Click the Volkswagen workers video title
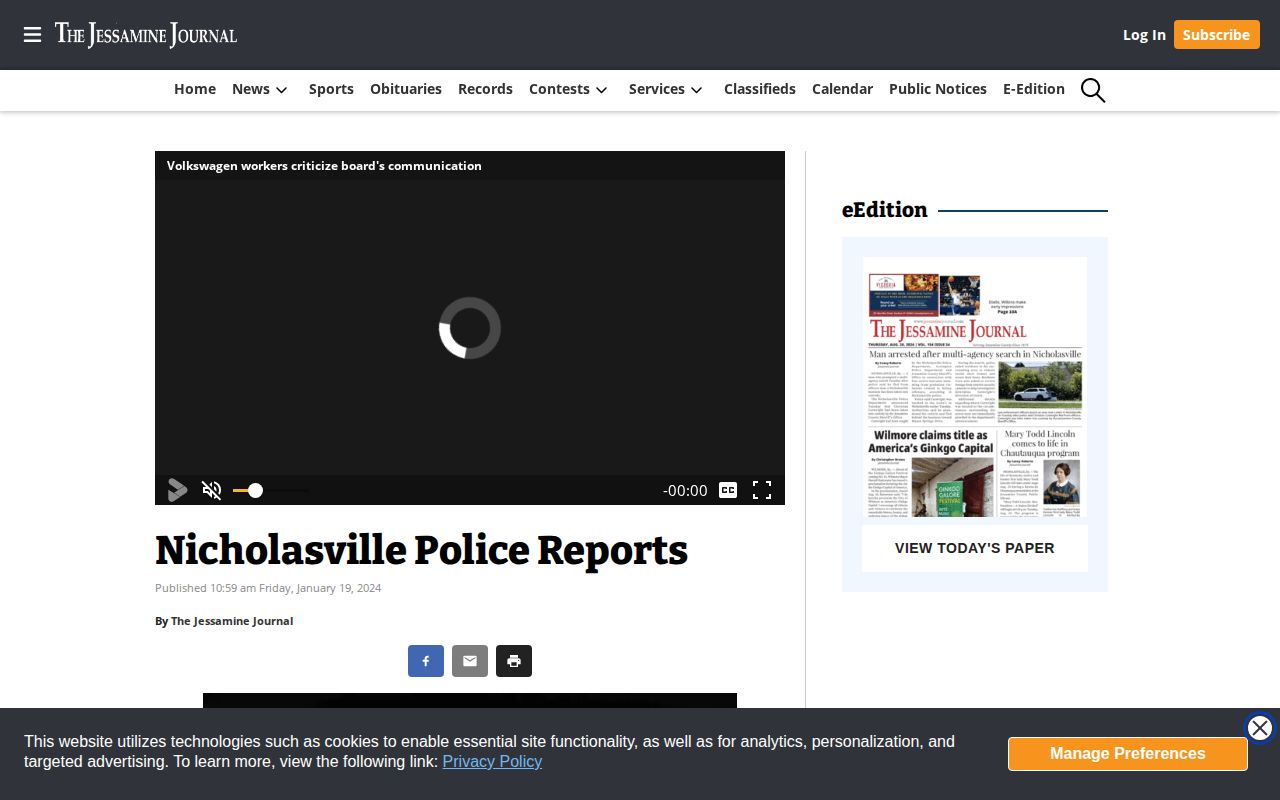 coord(324,166)
